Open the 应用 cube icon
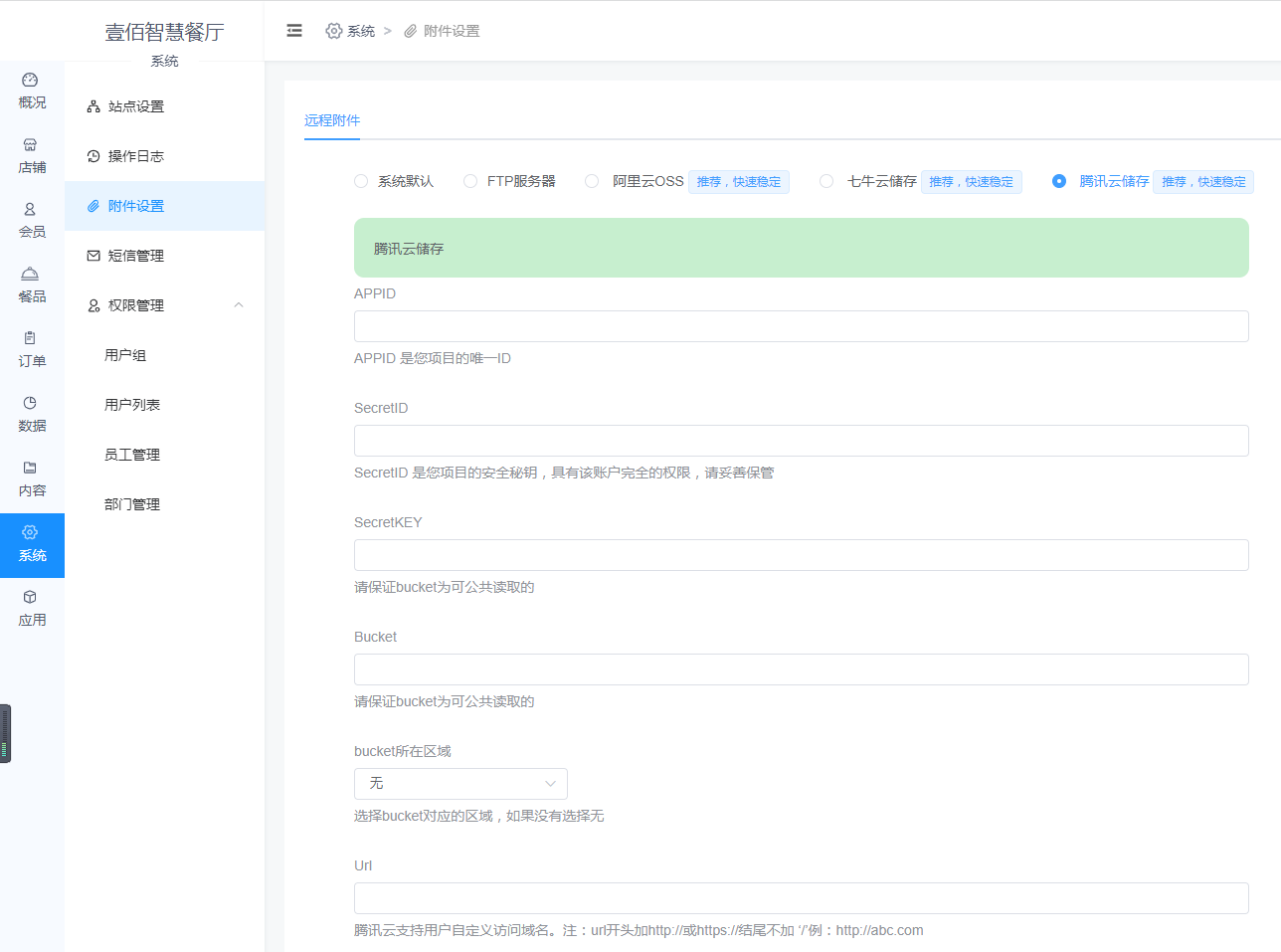Screen dimensions: 1281x952 (x=30, y=597)
